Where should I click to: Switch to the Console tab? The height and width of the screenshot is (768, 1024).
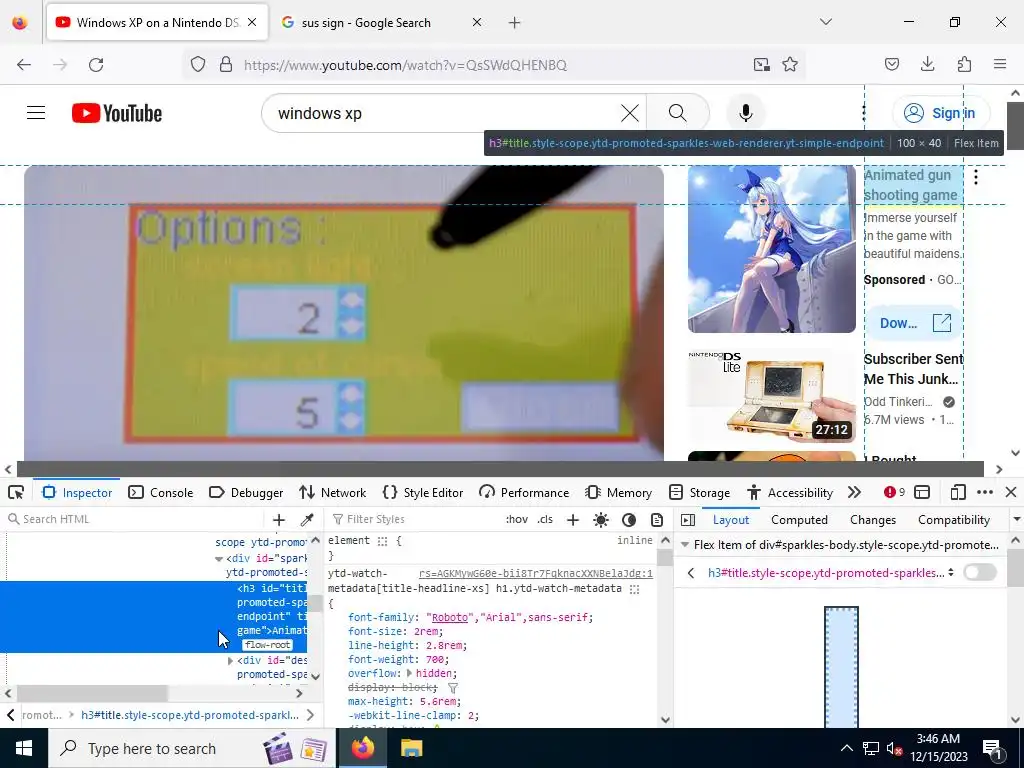(x=161, y=492)
